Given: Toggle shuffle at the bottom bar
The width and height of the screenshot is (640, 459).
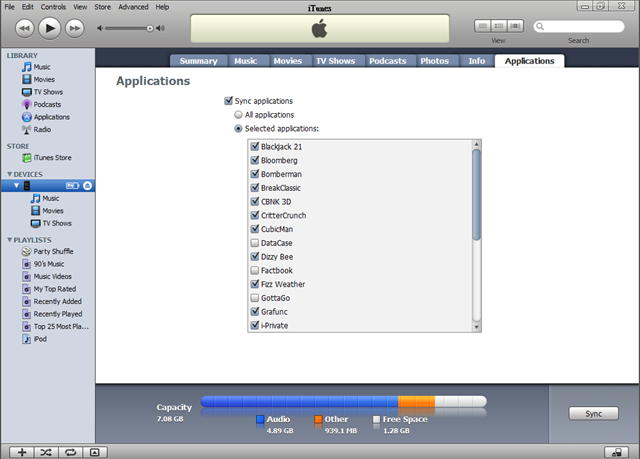Looking at the screenshot, I should coord(46,452).
